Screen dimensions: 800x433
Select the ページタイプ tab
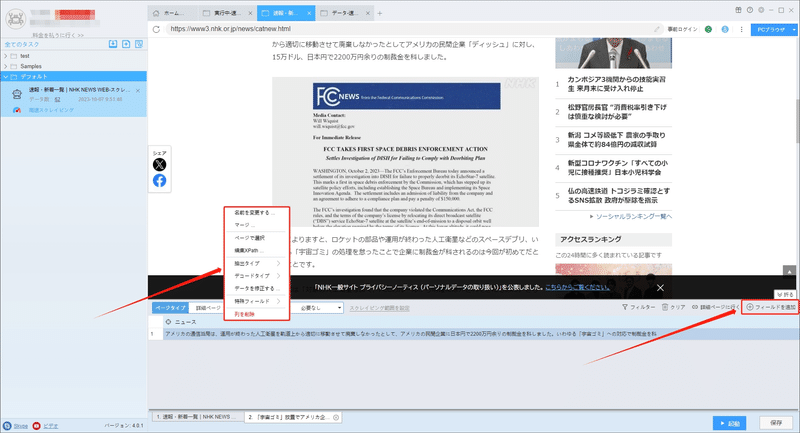(x=170, y=308)
